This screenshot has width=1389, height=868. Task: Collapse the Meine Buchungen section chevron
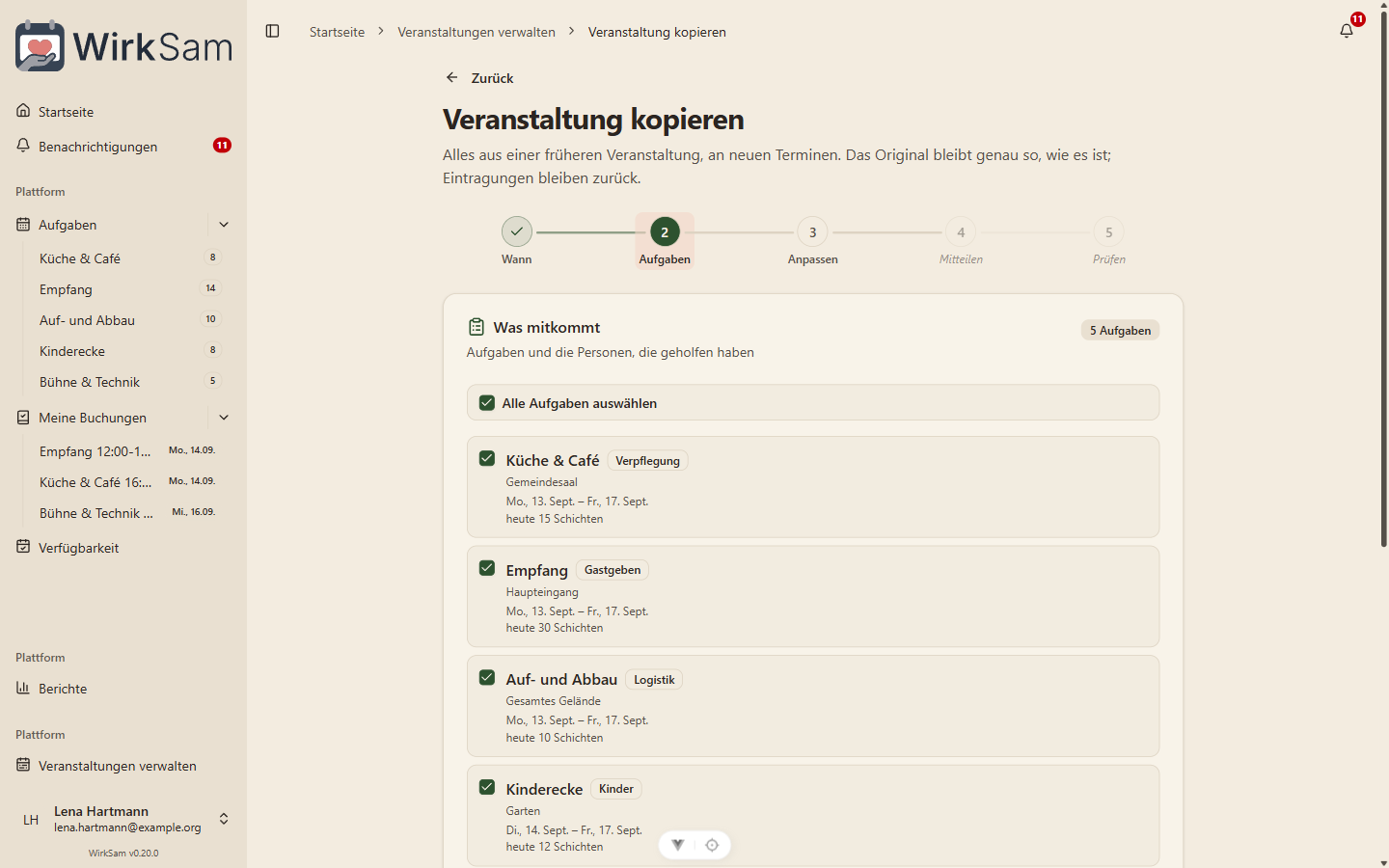[224, 418]
